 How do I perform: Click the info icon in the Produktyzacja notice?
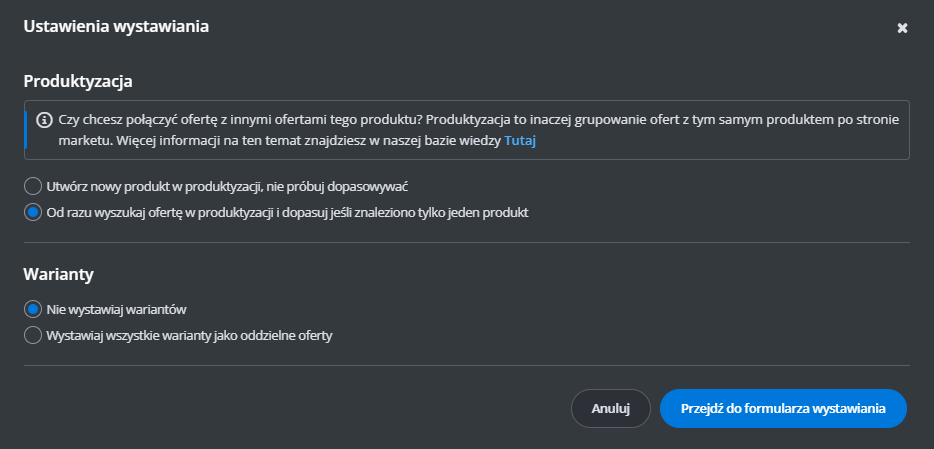(44, 119)
